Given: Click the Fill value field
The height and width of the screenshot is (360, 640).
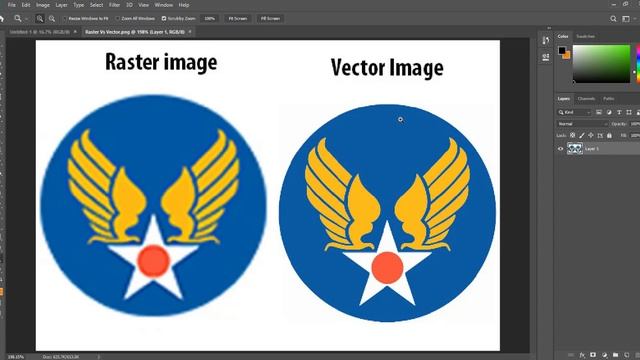Looking at the screenshot, I should click(635, 135).
